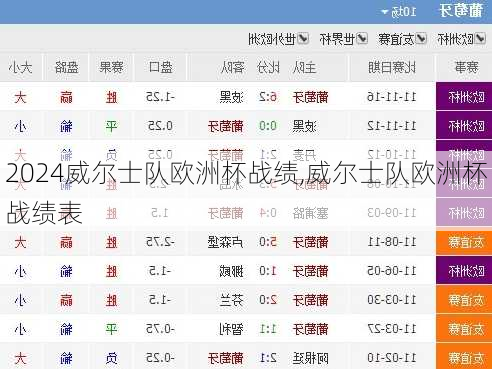Open the 10场 match count dropdown
This screenshot has height=369, width=492.
point(399,12)
